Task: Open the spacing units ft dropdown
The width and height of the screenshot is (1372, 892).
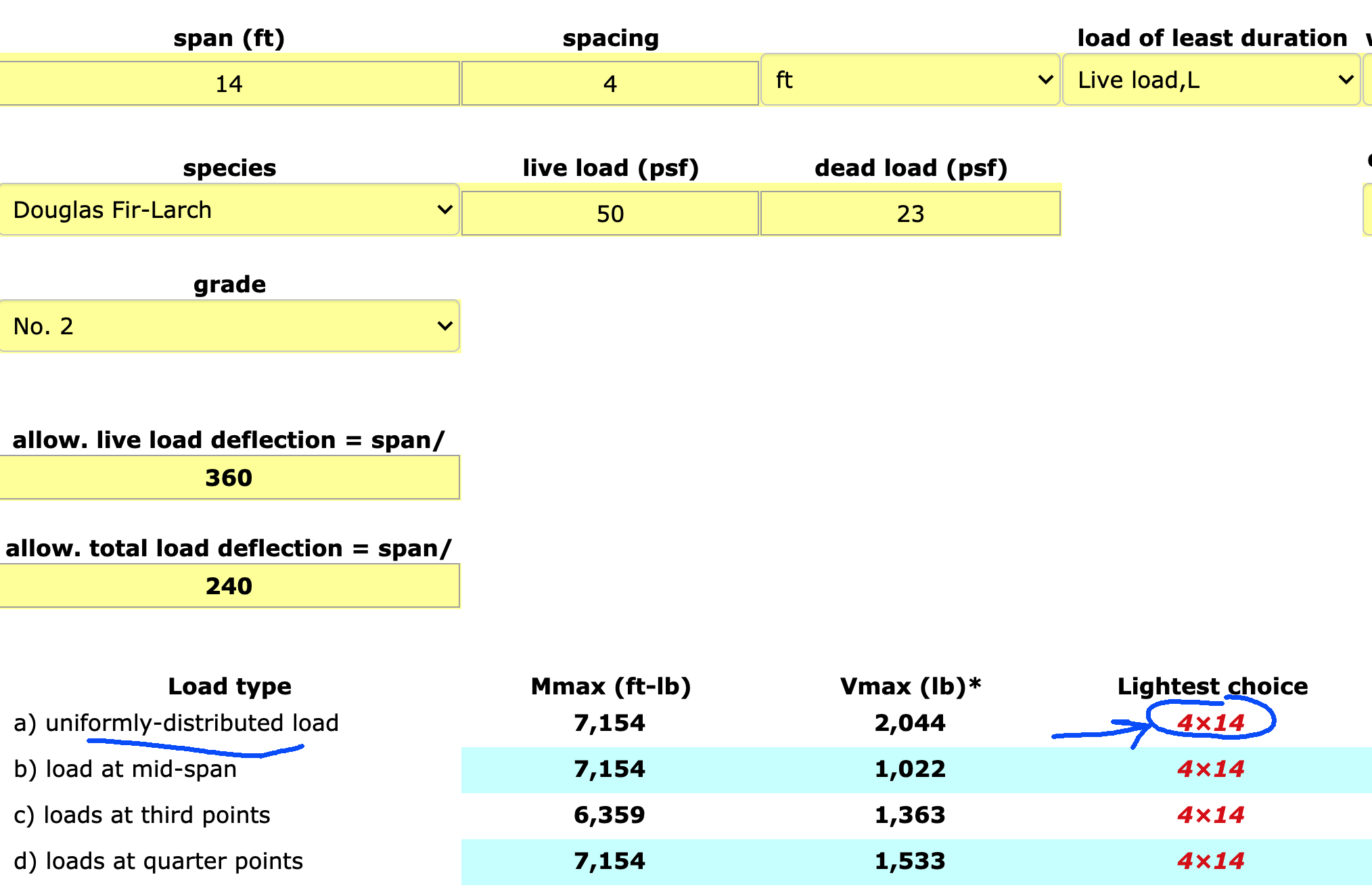Action: 910,80
